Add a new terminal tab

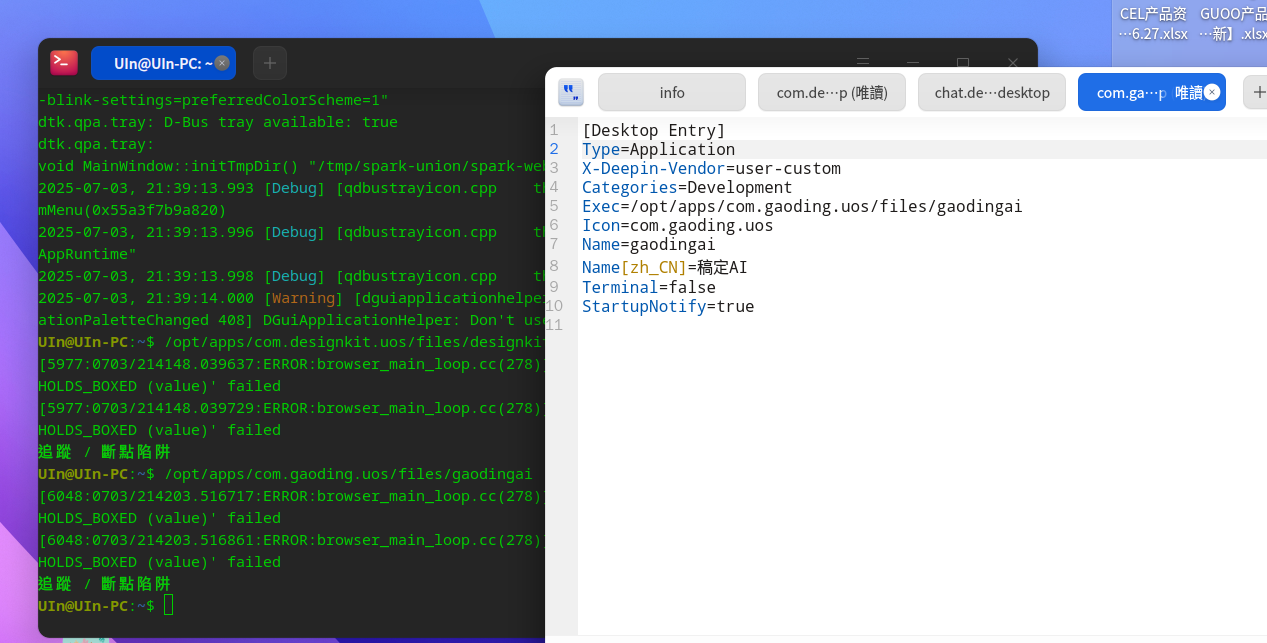[270, 63]
